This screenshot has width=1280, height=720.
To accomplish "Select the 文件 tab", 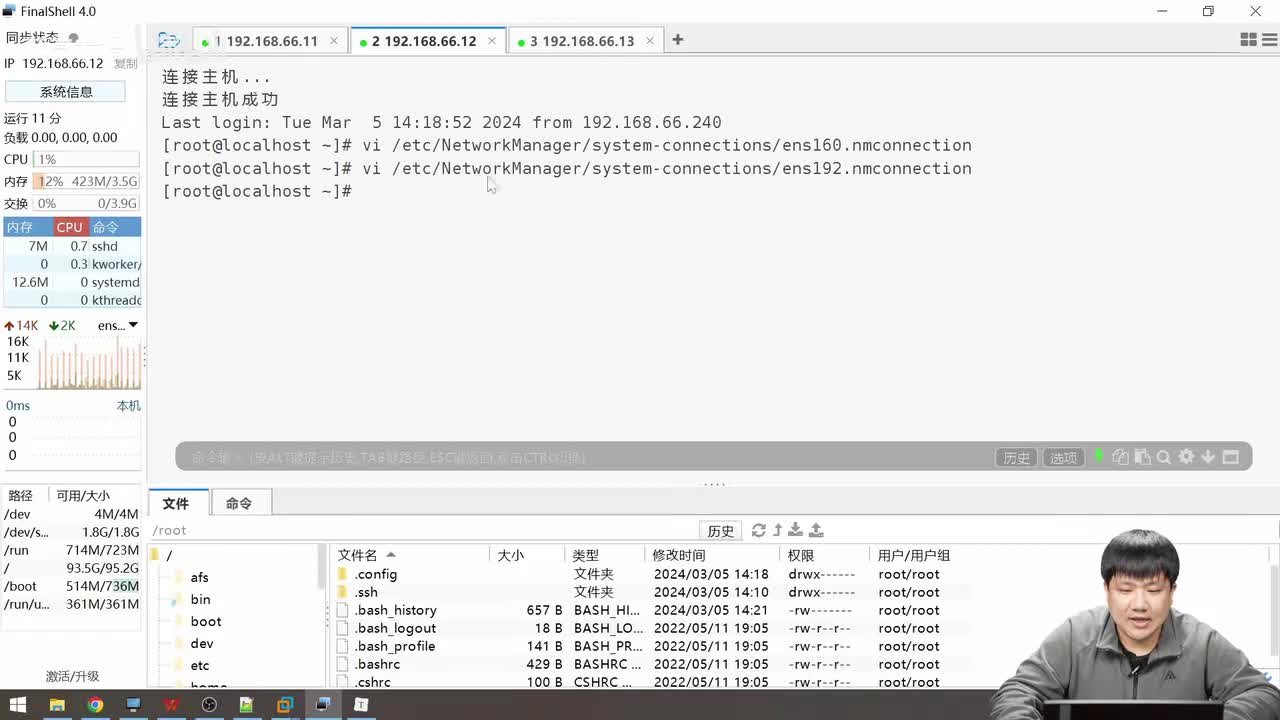I will (x=176, y=503).
